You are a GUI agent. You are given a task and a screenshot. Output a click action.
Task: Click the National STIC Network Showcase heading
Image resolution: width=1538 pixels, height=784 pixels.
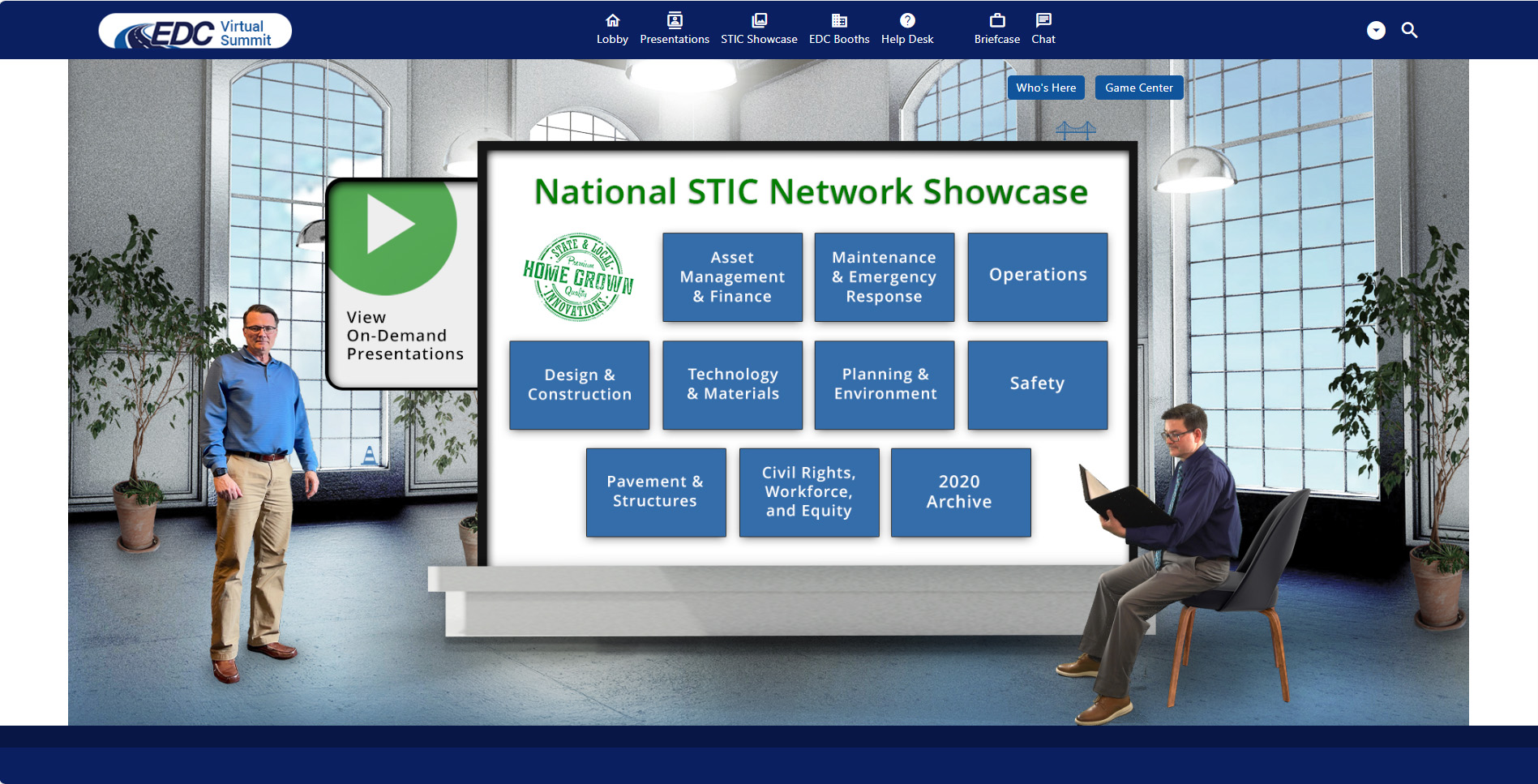tap(811, 192)
